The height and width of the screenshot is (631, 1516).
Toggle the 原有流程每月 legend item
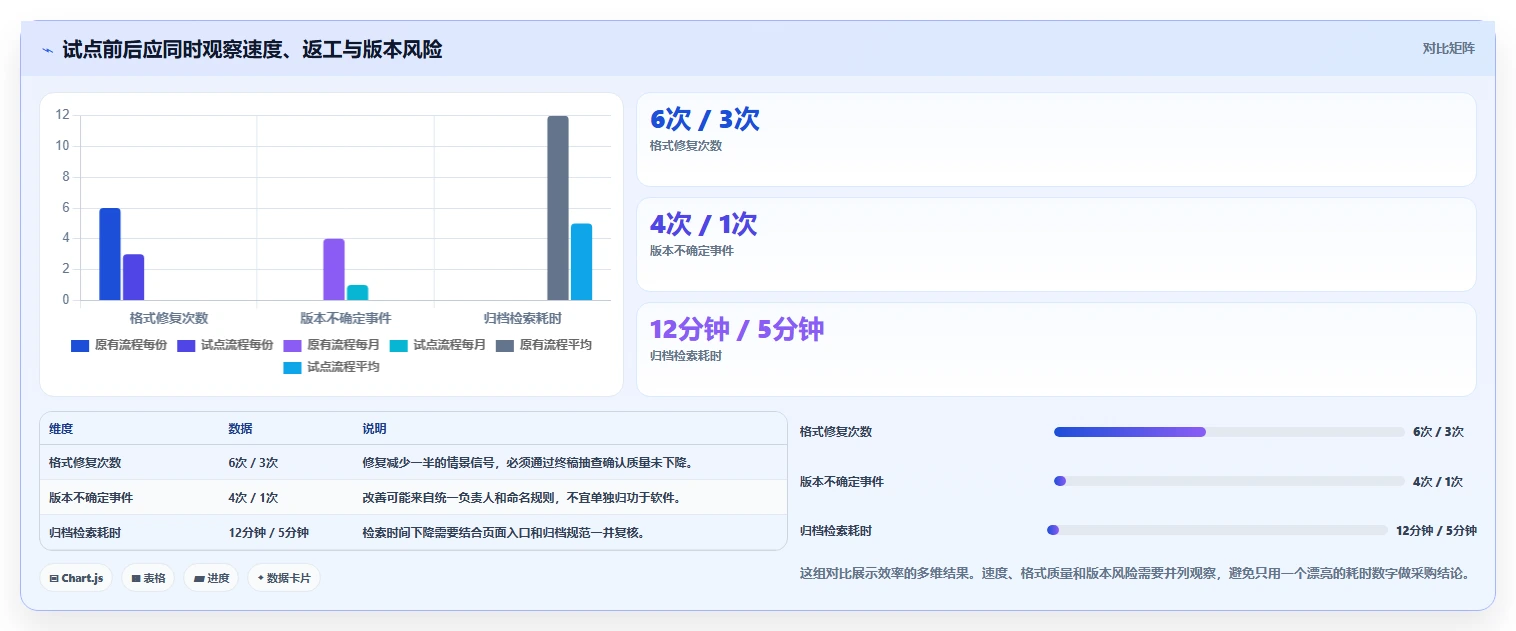click(331, 345)
